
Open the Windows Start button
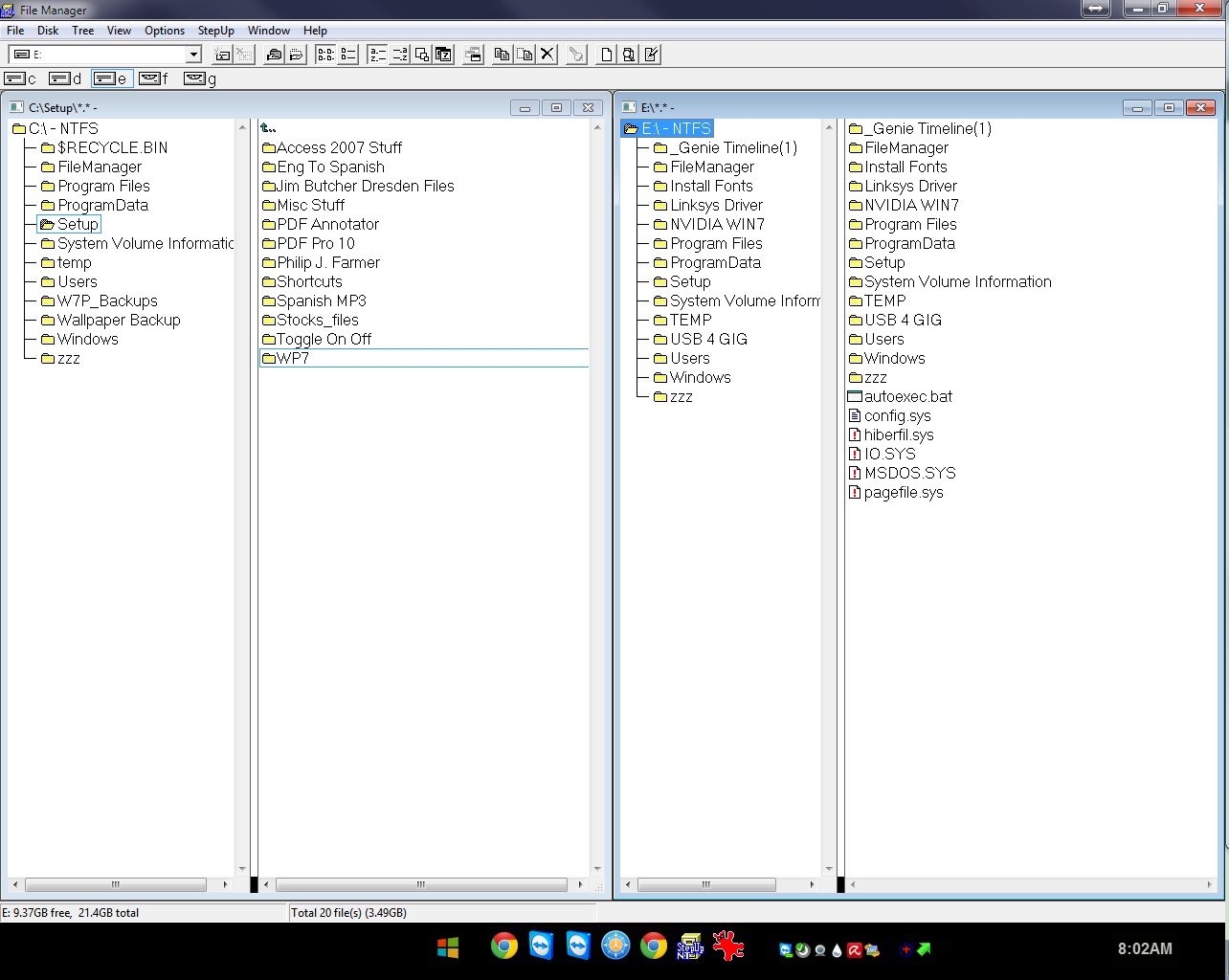[x=448, y=947]
